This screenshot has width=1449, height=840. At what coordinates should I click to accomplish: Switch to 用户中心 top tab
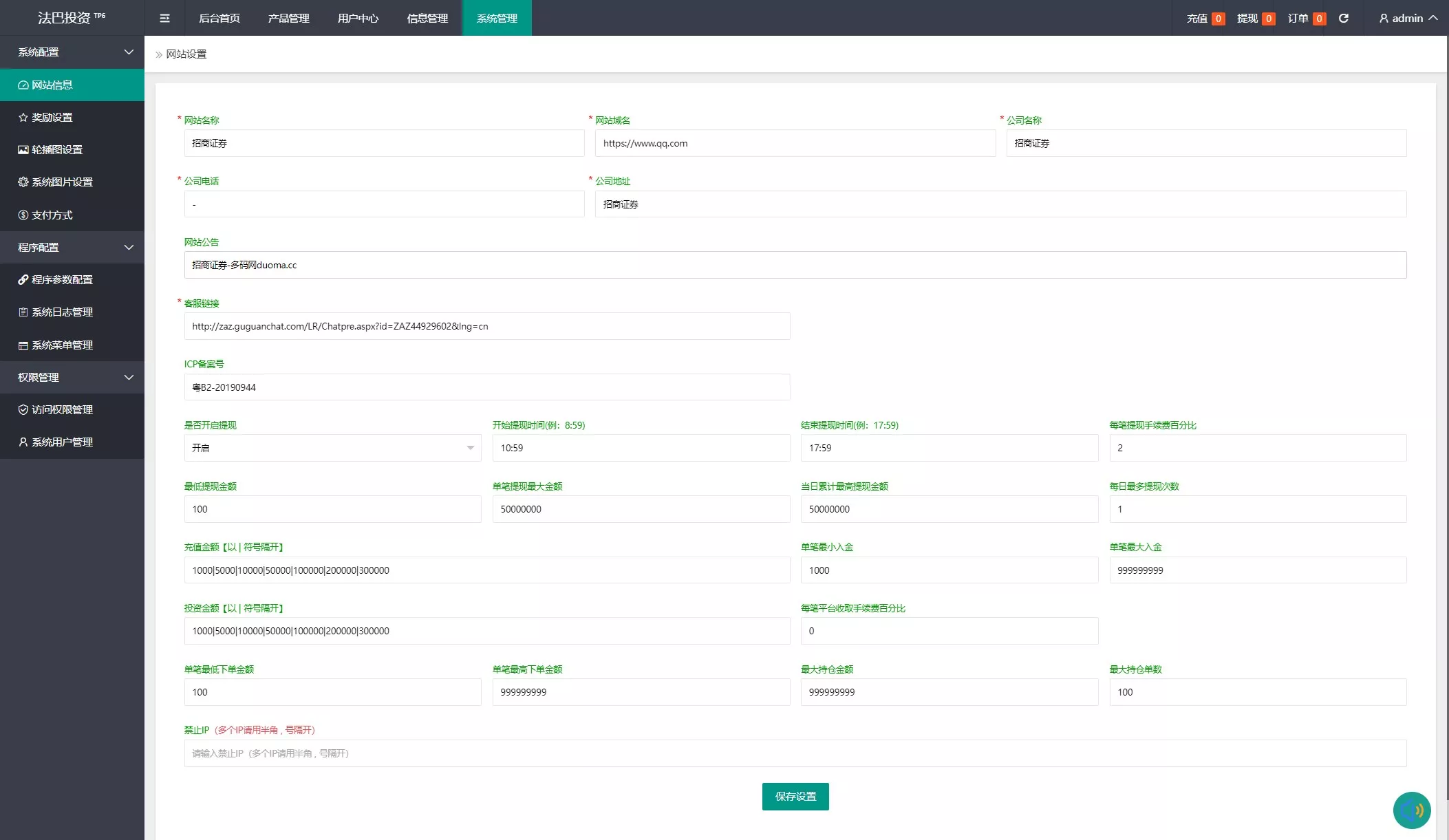pos(358,18)
